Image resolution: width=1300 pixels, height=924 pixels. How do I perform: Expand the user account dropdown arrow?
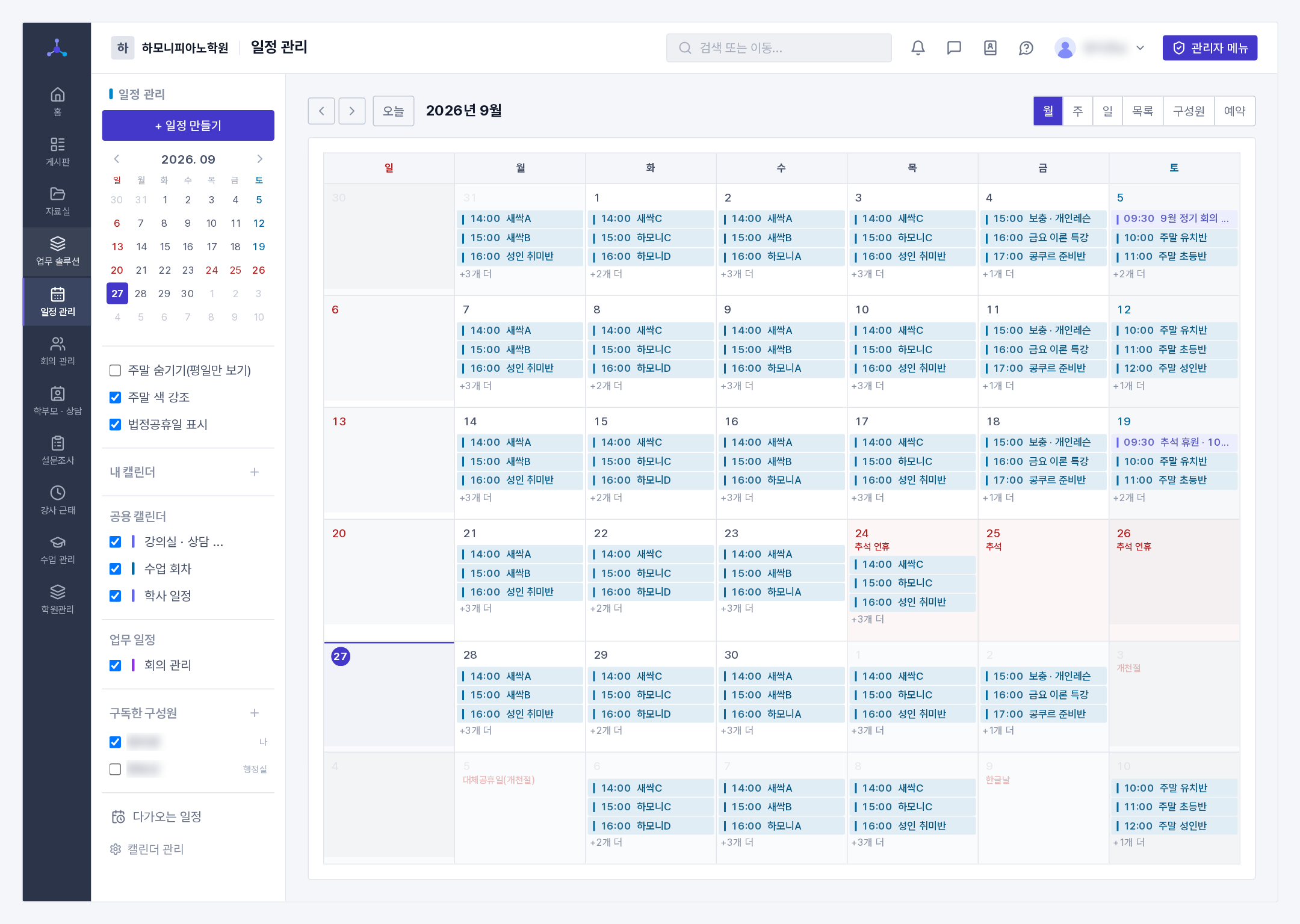pos(1140,48)
